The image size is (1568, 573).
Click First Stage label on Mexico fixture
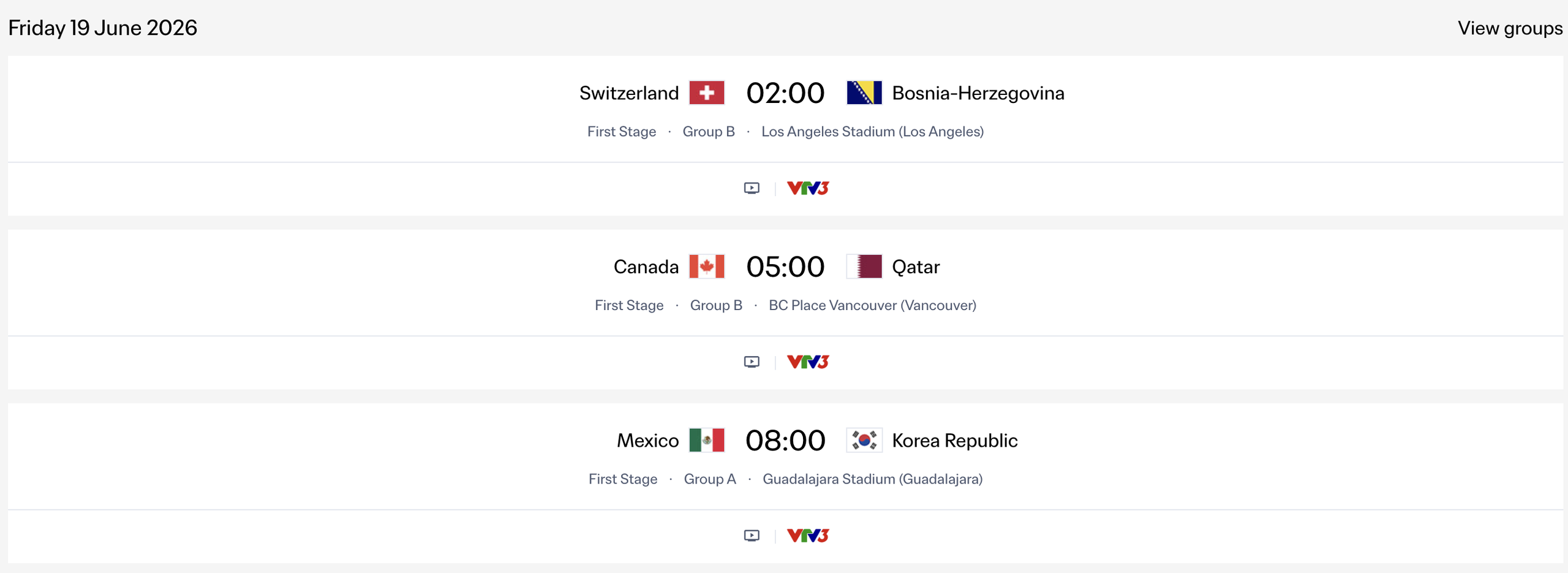623,479
